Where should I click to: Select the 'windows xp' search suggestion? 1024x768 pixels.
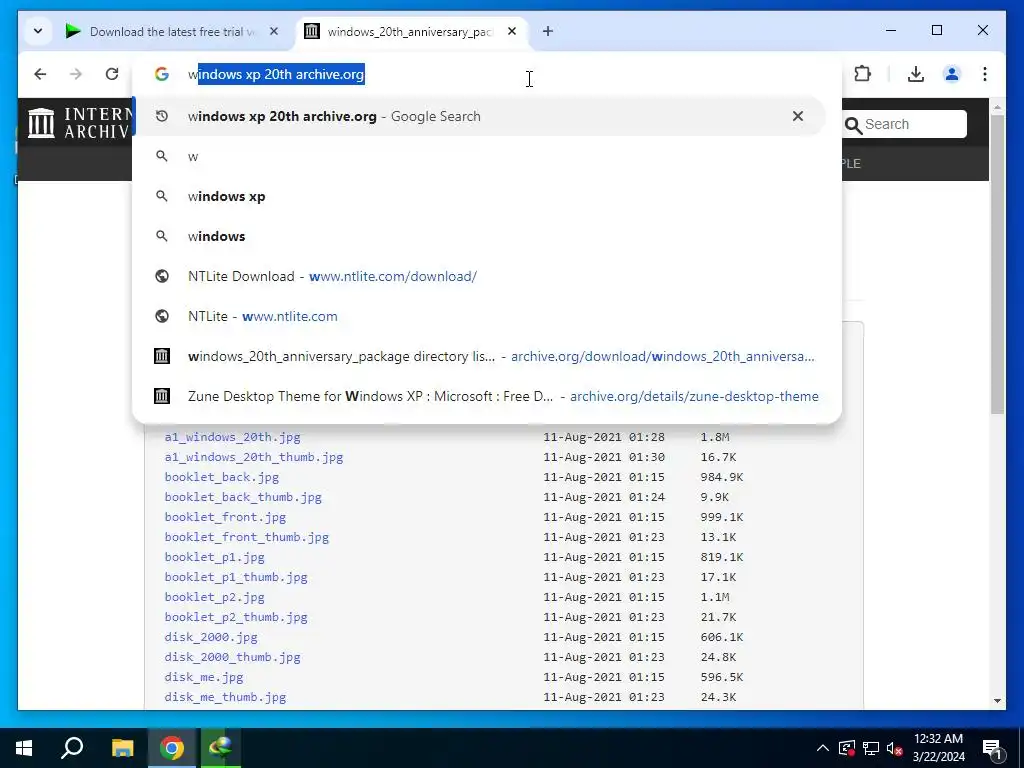[x=480, y=196]
